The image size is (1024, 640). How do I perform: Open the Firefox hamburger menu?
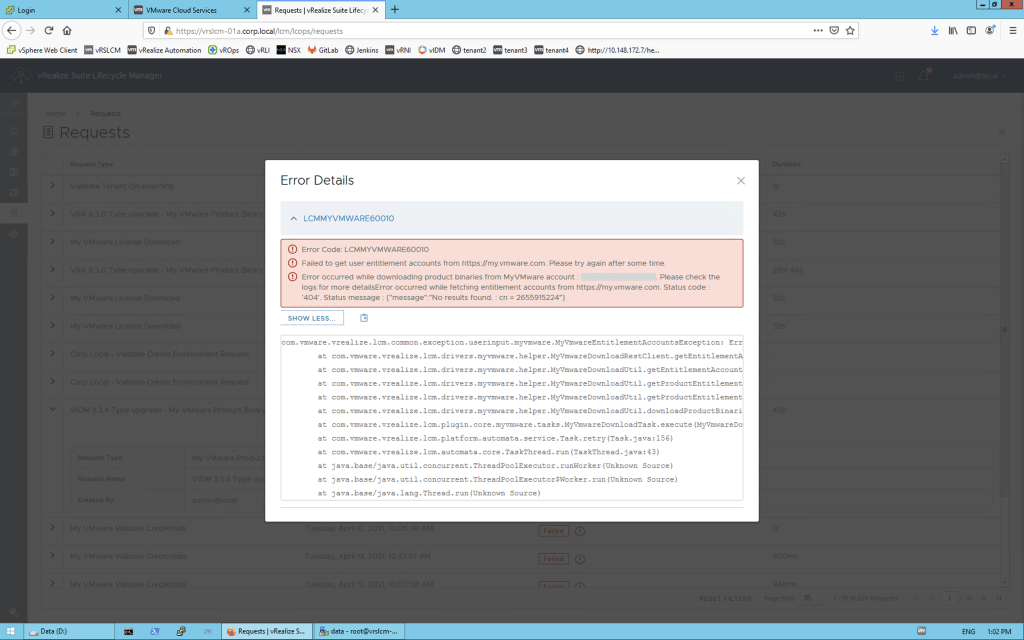(1010, 30)
